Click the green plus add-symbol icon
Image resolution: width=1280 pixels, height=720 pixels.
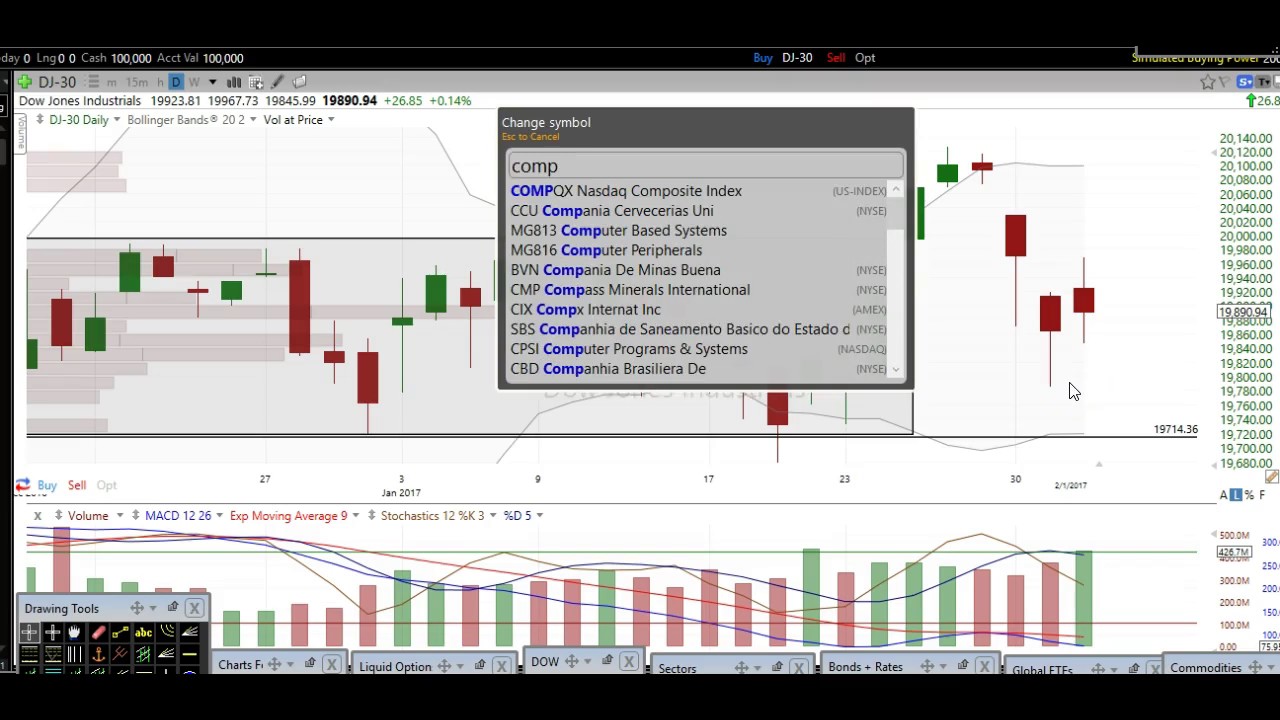[25, 82]
